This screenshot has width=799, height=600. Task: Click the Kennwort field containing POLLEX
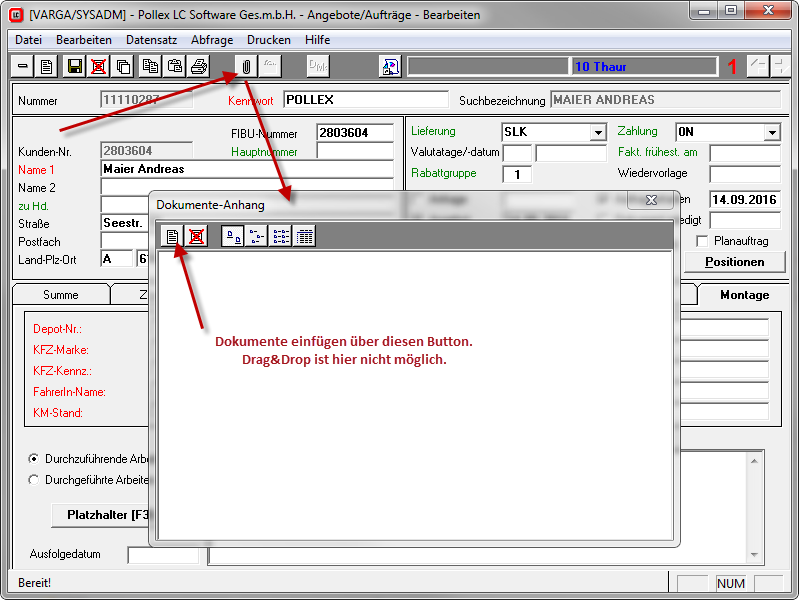(x=365, y=100)
